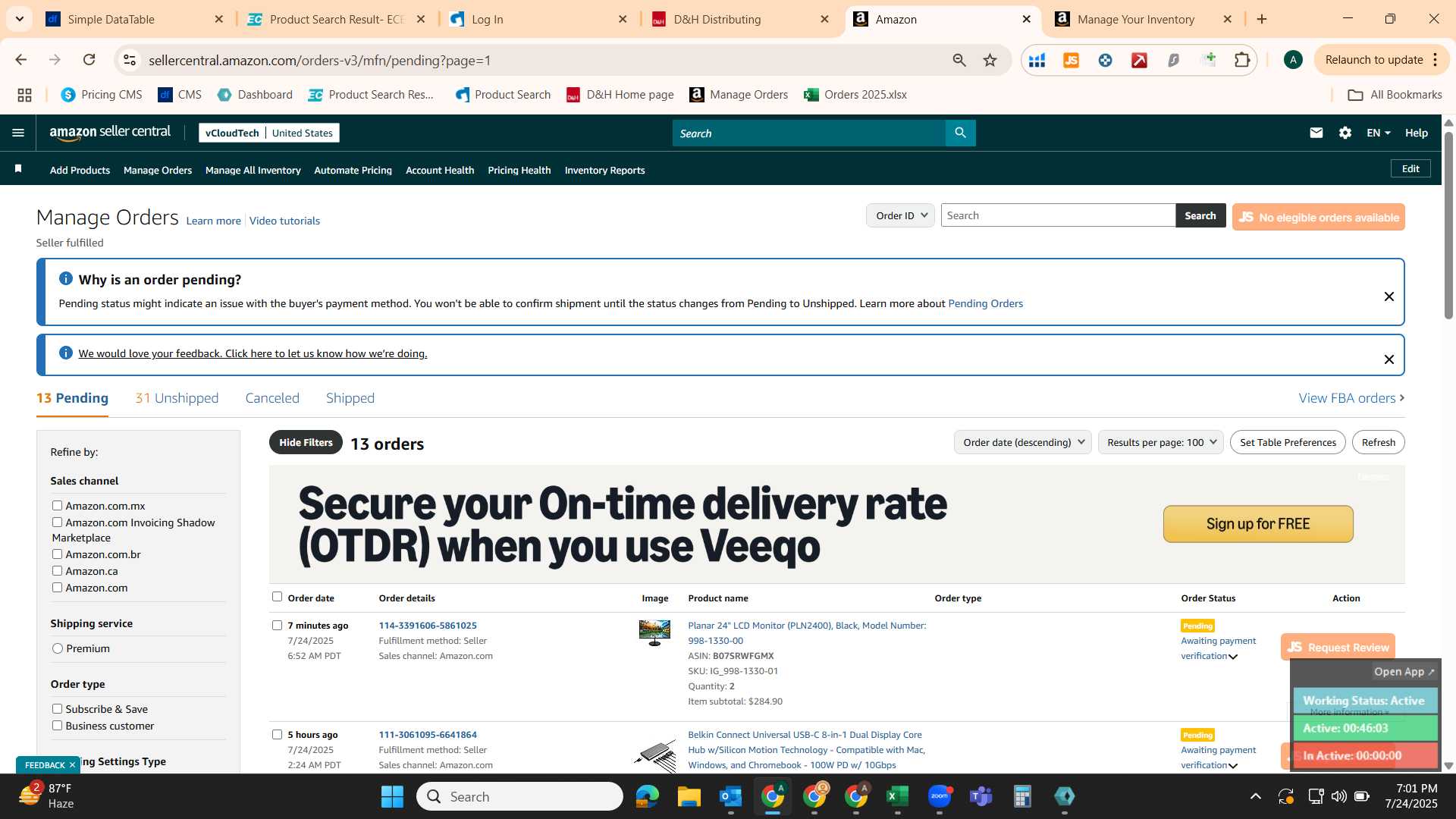Follow the View FBA orders link
This screenshot has height=819, width=1456.
click(1351, 398)
